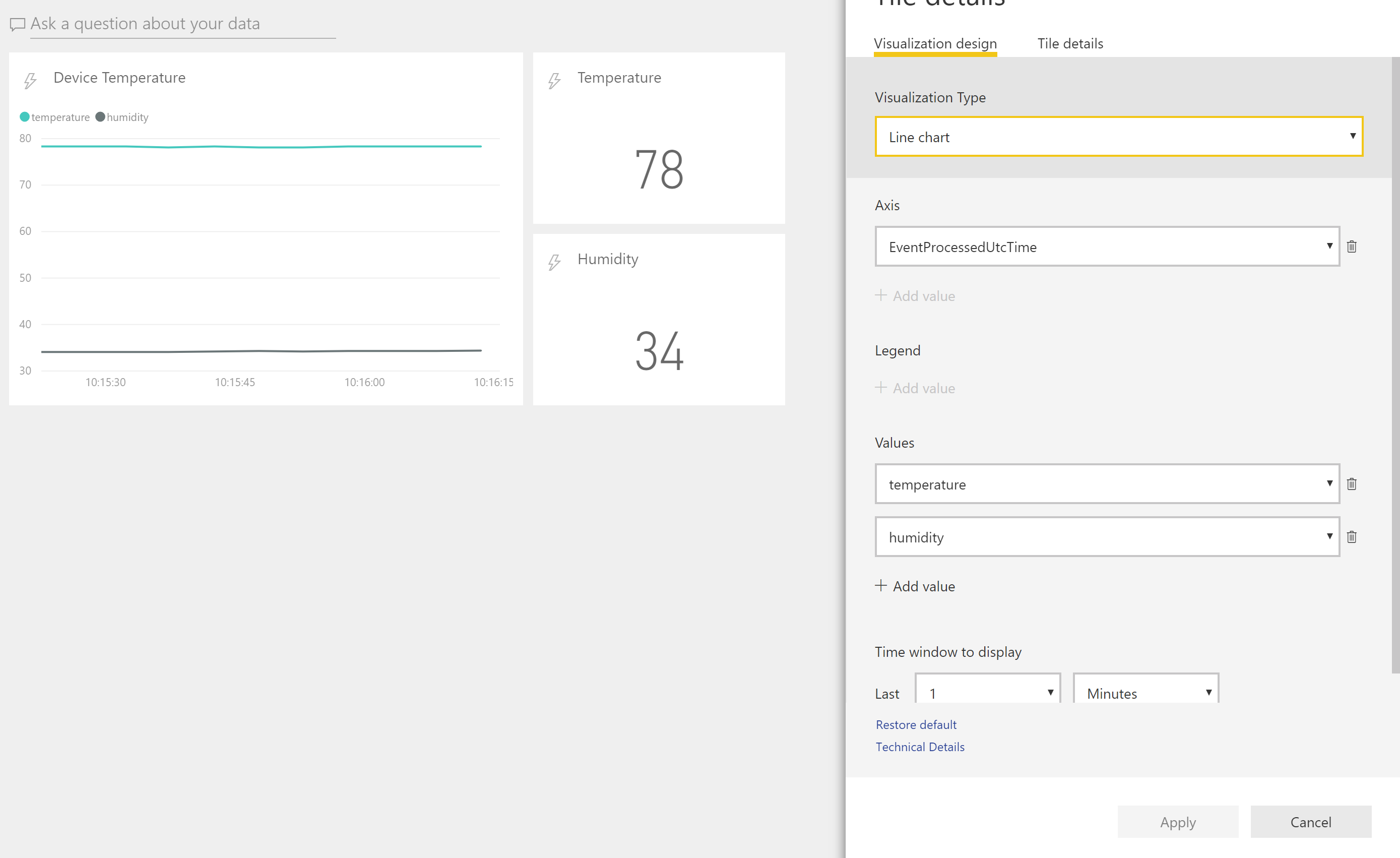Open the Visualization Type dropdown
Image resolution: width=1400 pixels, height=858 pixels.
click(1118, 137)
